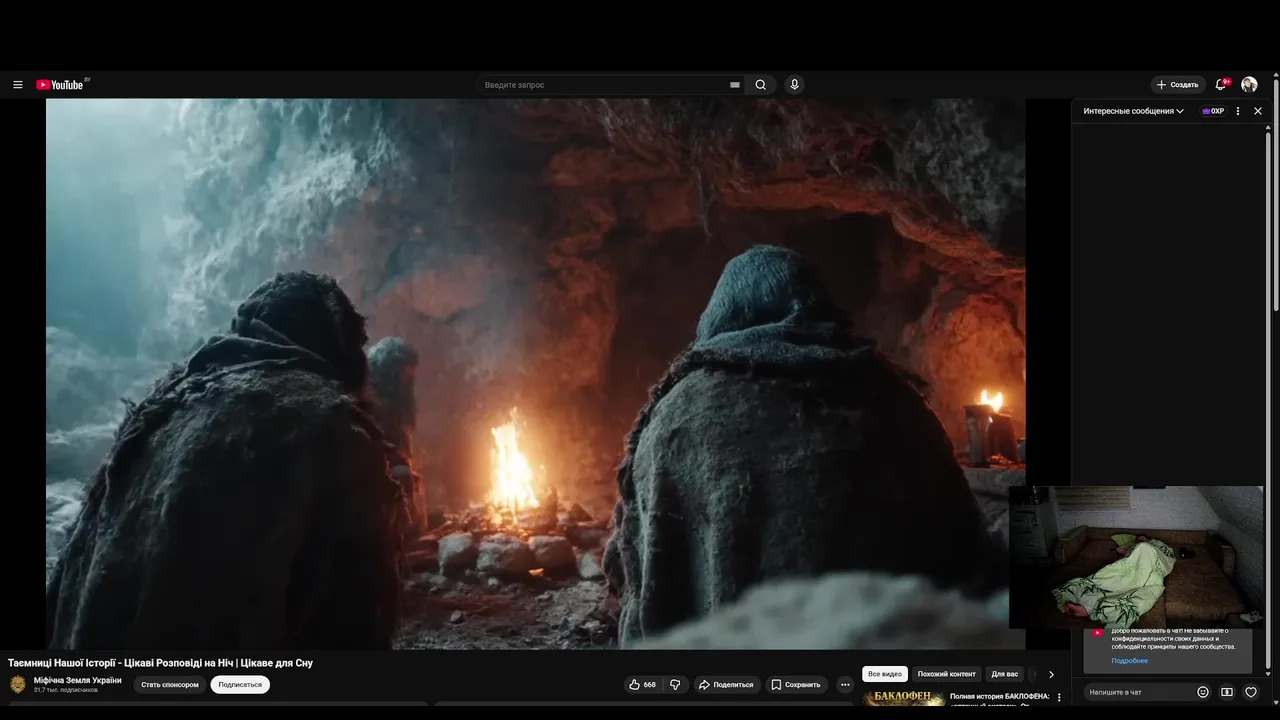Click the Подписаться subscribe button

pyautogui.click(x=240, y=685)
